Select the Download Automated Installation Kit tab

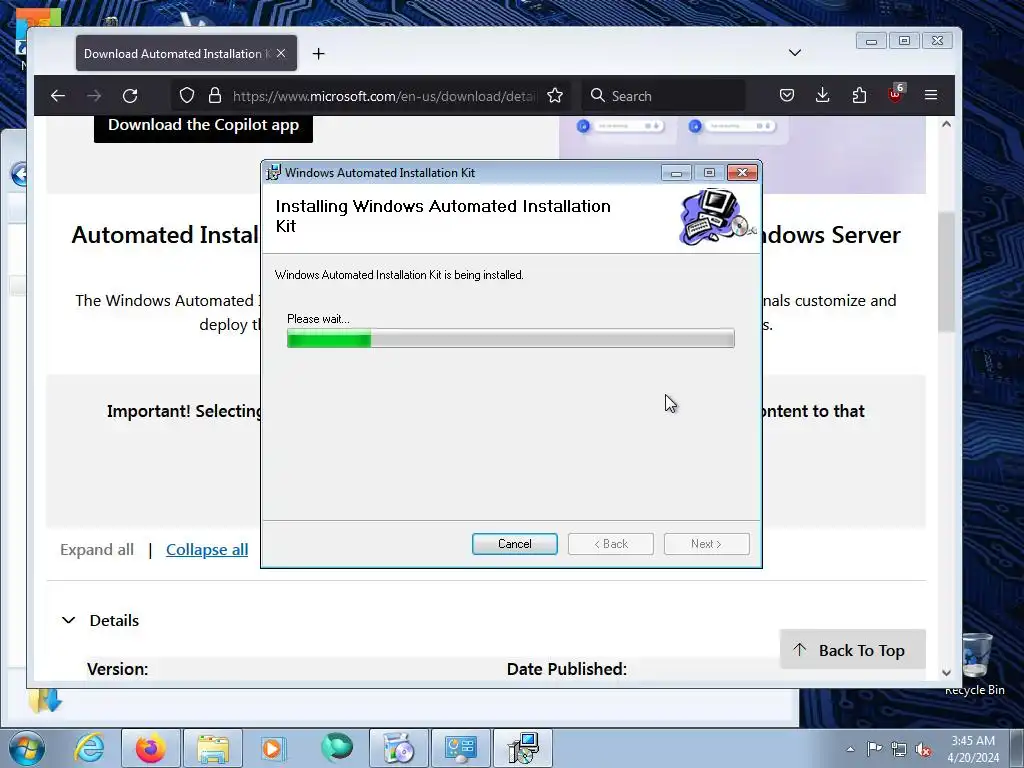186,54
